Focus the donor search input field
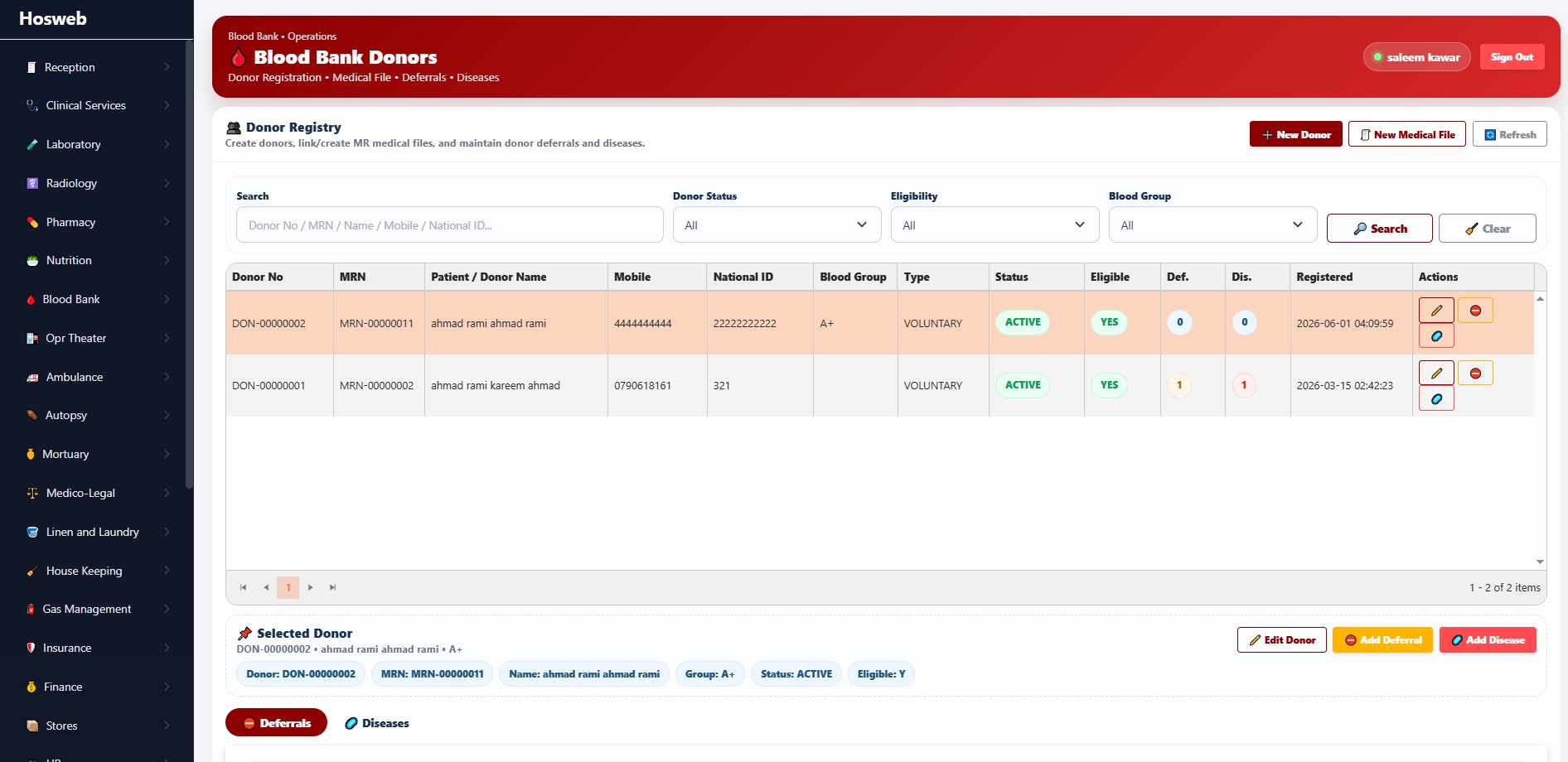This screenshot has height=762, width=1568. 449,225
